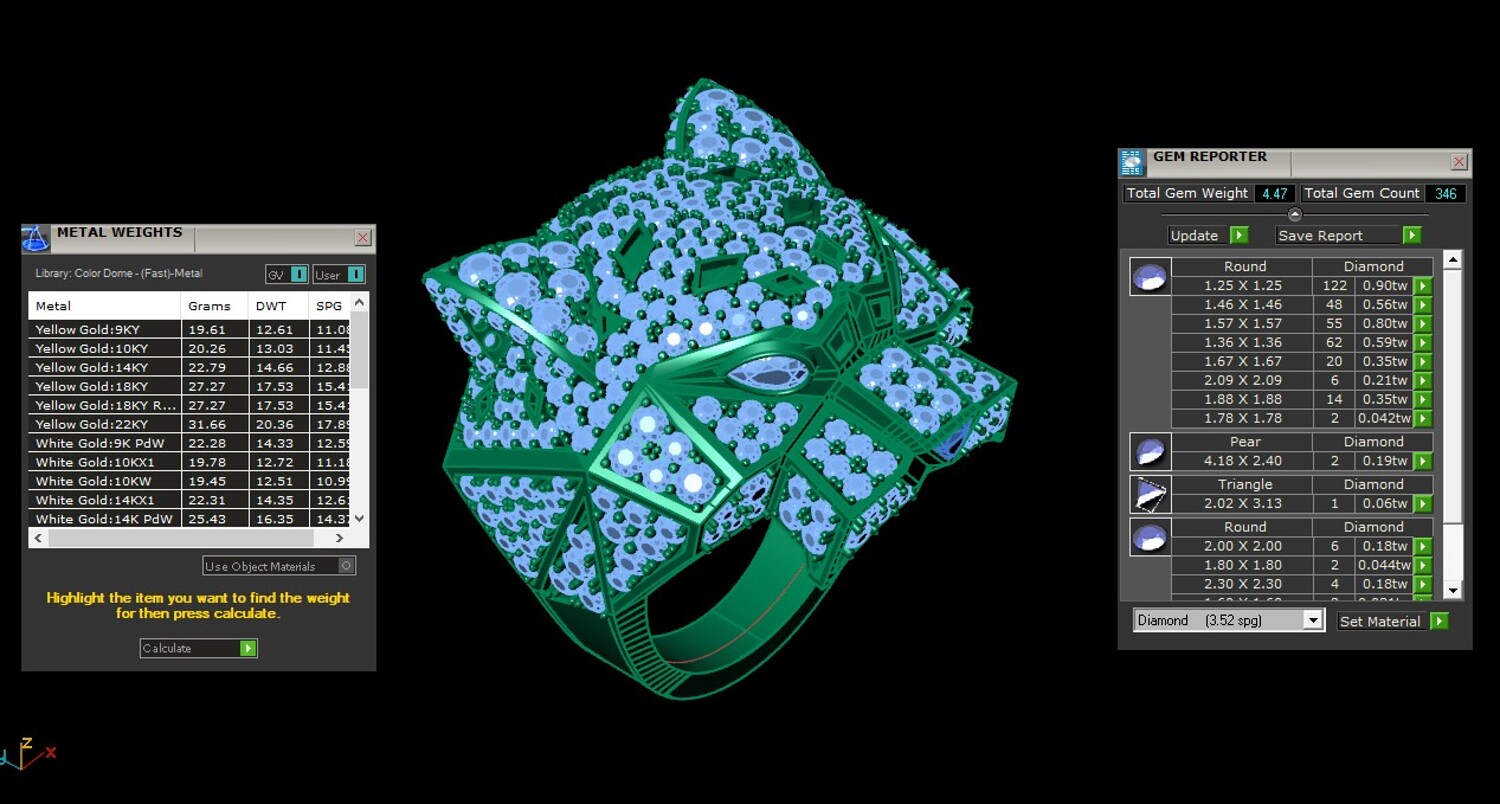
Task: Click the Gem Reporter panel icon
Action: point(1131,162)
